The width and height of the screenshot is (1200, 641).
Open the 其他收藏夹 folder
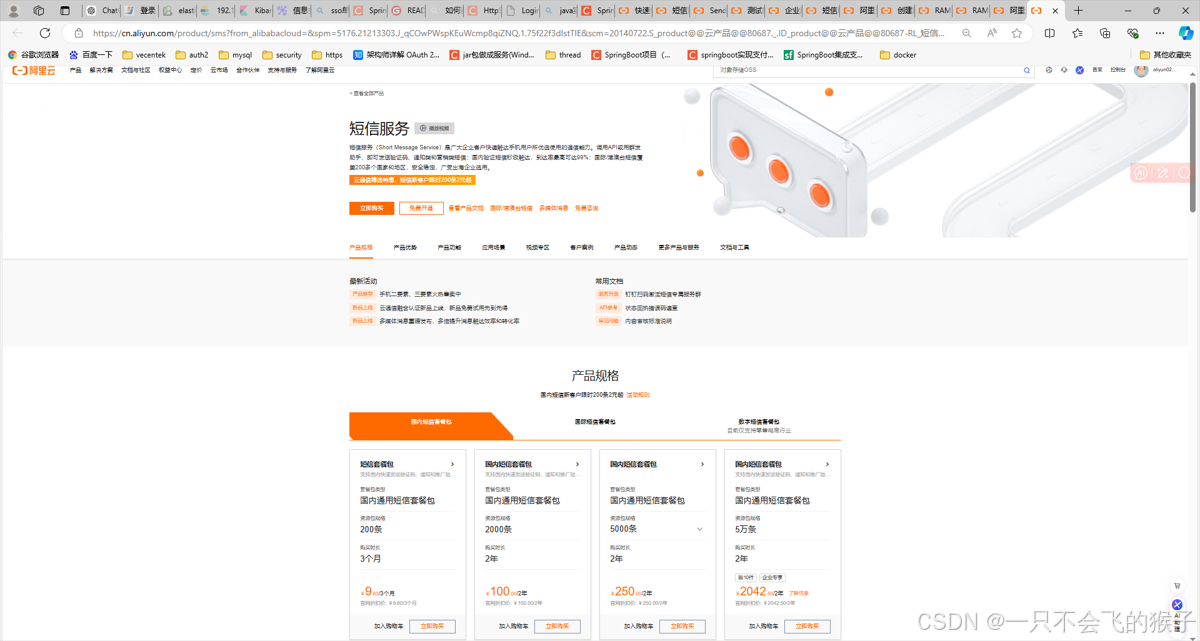pos(1165,55)
